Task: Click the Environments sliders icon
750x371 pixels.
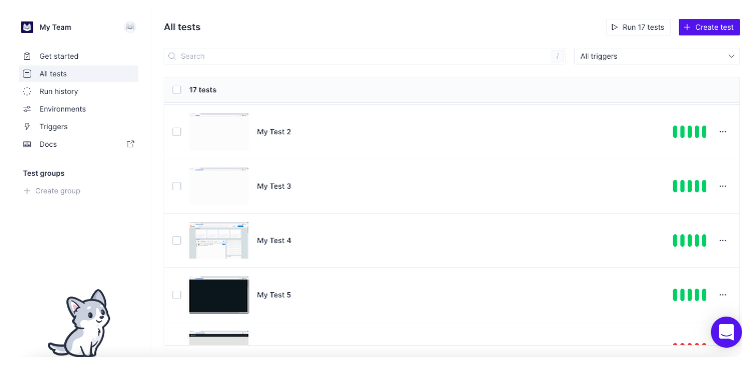Action: [x=27, y=109]
